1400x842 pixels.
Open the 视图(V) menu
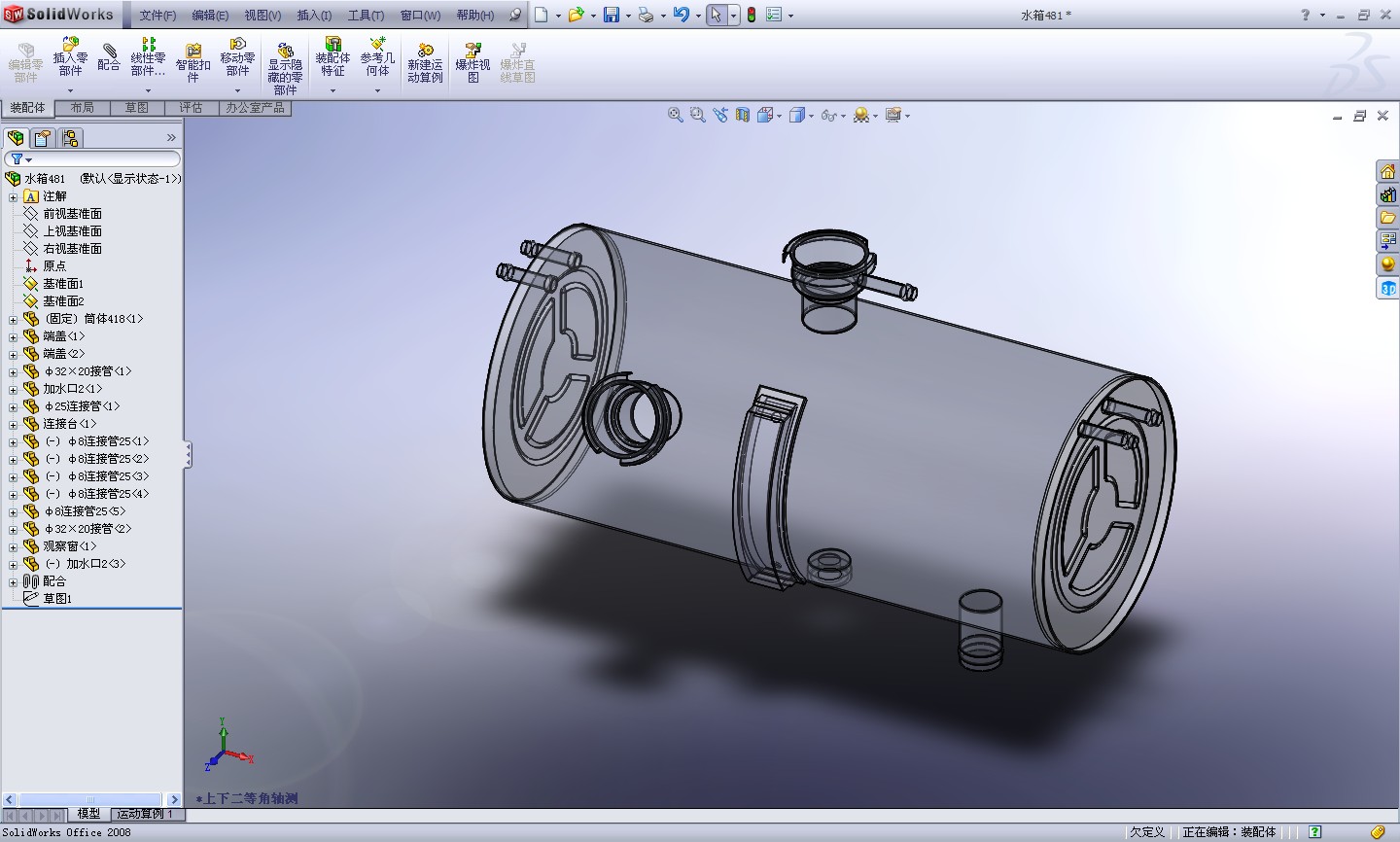pyautogui.click(x=262, y=15)
